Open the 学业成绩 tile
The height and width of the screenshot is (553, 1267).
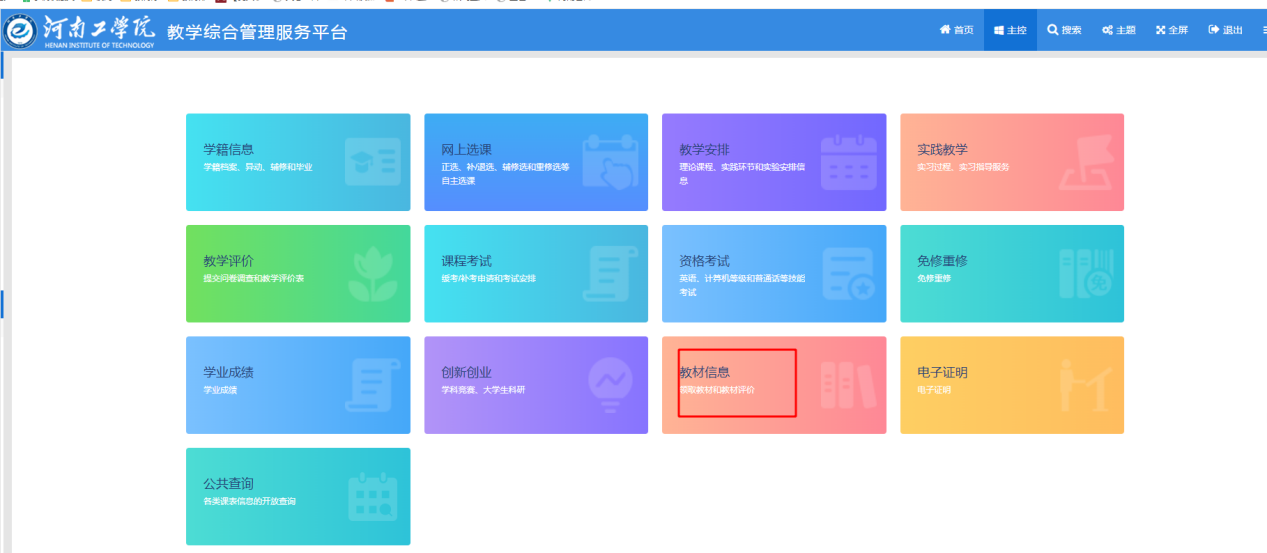point(297,385)
